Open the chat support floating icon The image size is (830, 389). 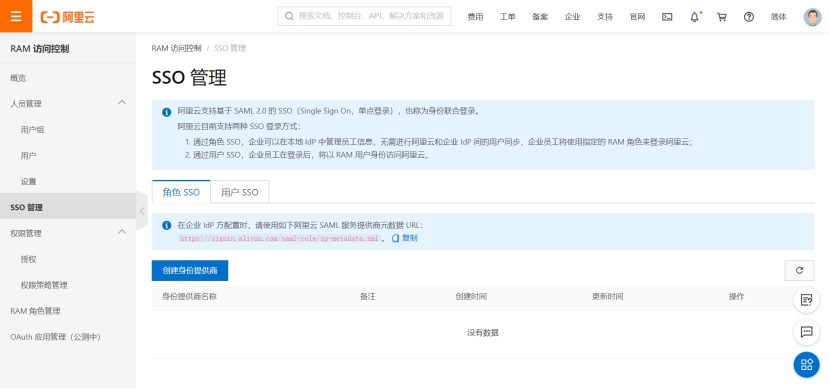point(806,332)
